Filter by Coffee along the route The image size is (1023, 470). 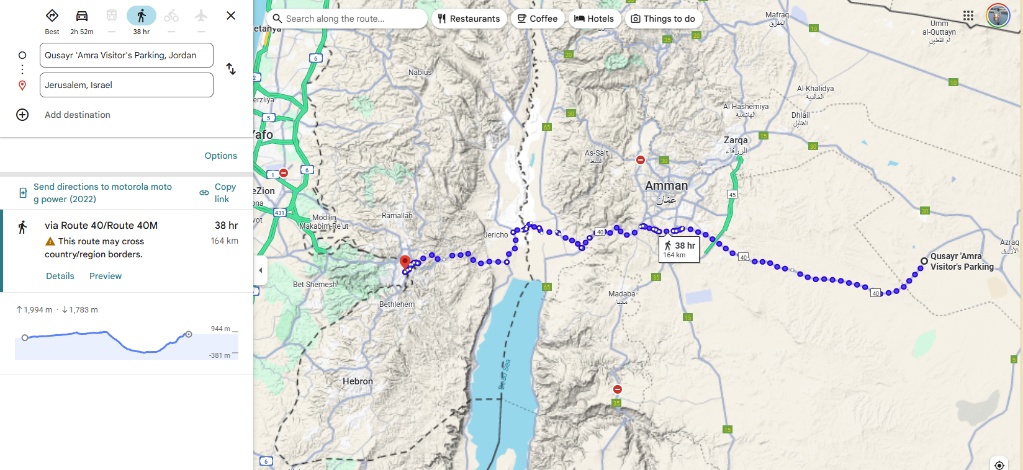(538, 18)
